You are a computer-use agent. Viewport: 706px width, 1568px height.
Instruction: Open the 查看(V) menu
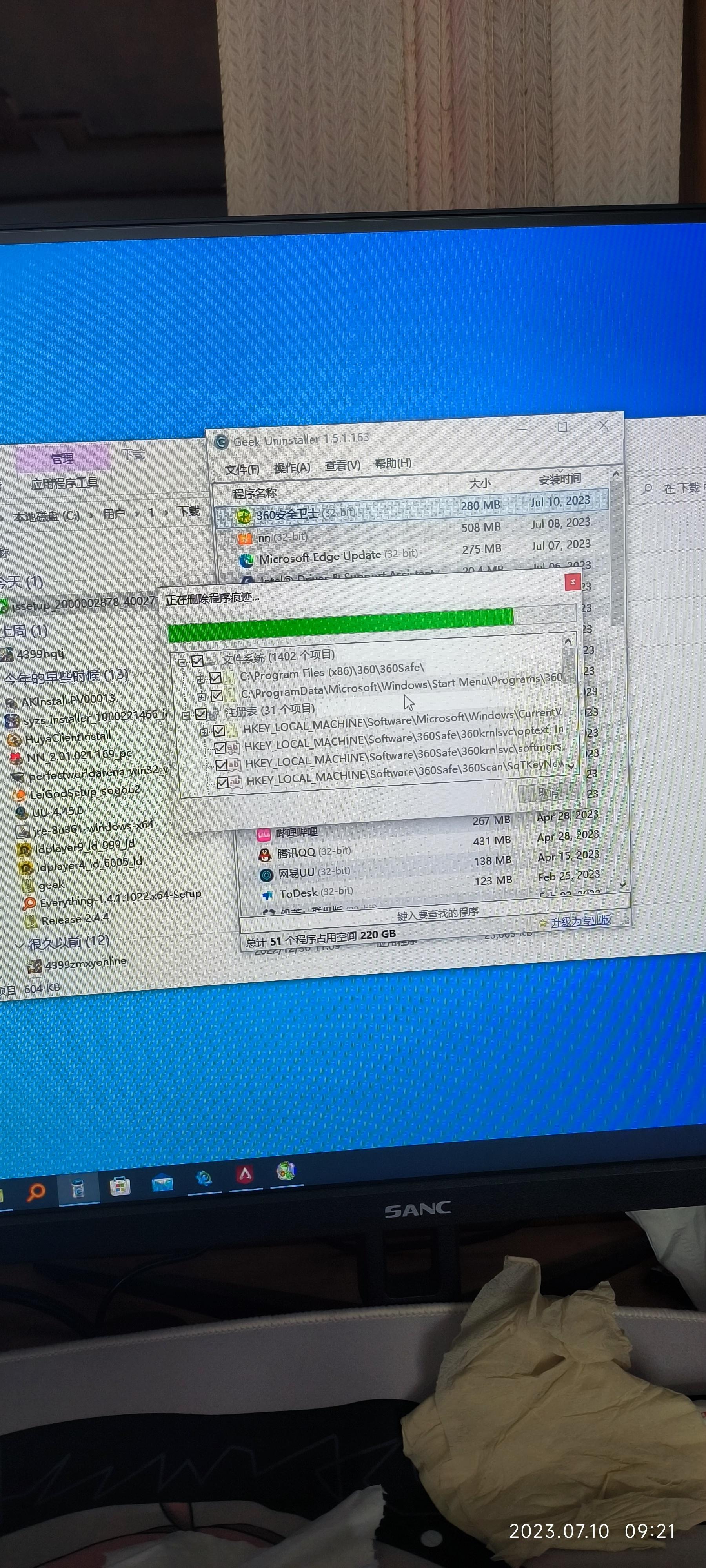(x=342, y=466)
